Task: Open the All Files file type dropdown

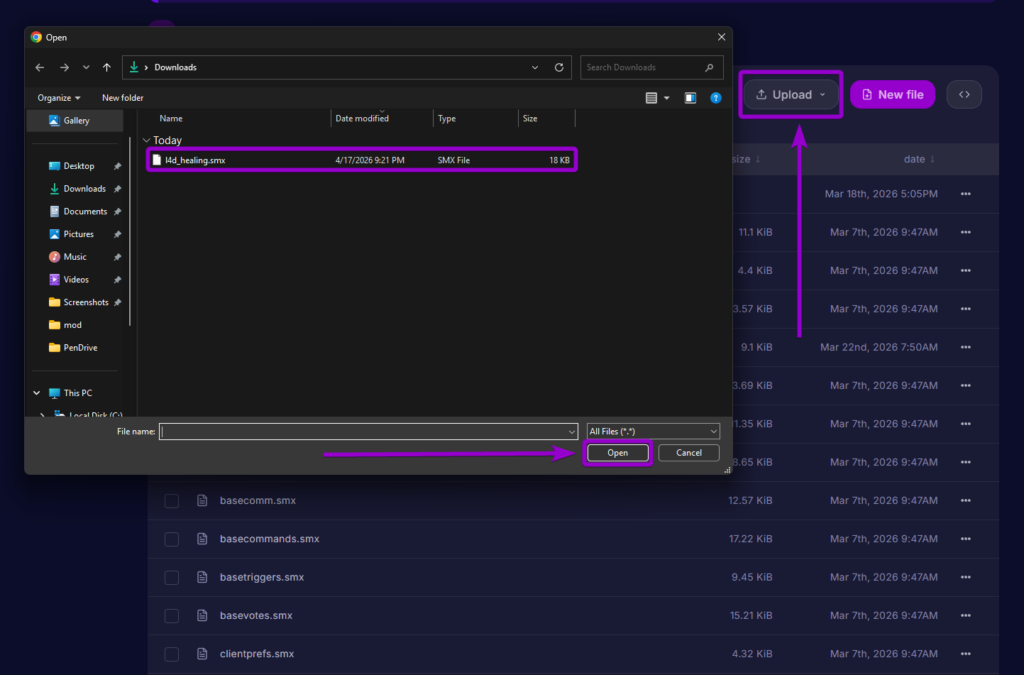Action: point(652,430)
